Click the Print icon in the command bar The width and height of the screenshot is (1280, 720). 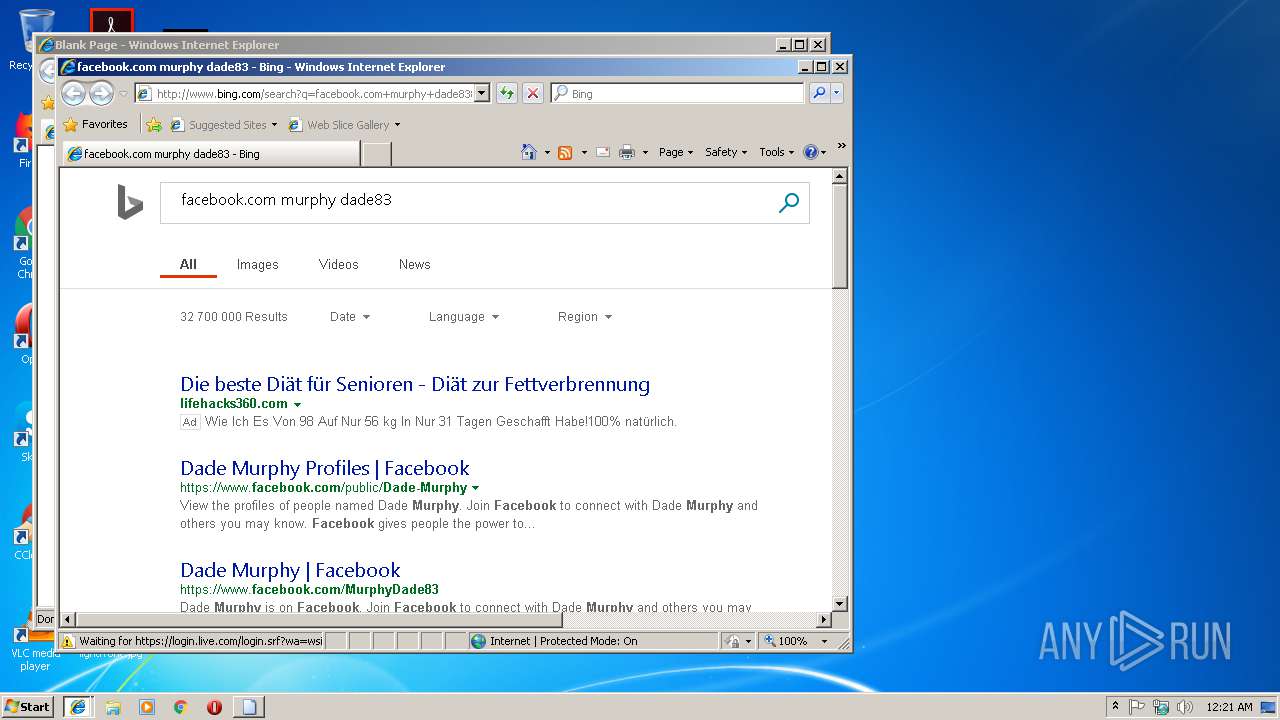coord(627,152)
